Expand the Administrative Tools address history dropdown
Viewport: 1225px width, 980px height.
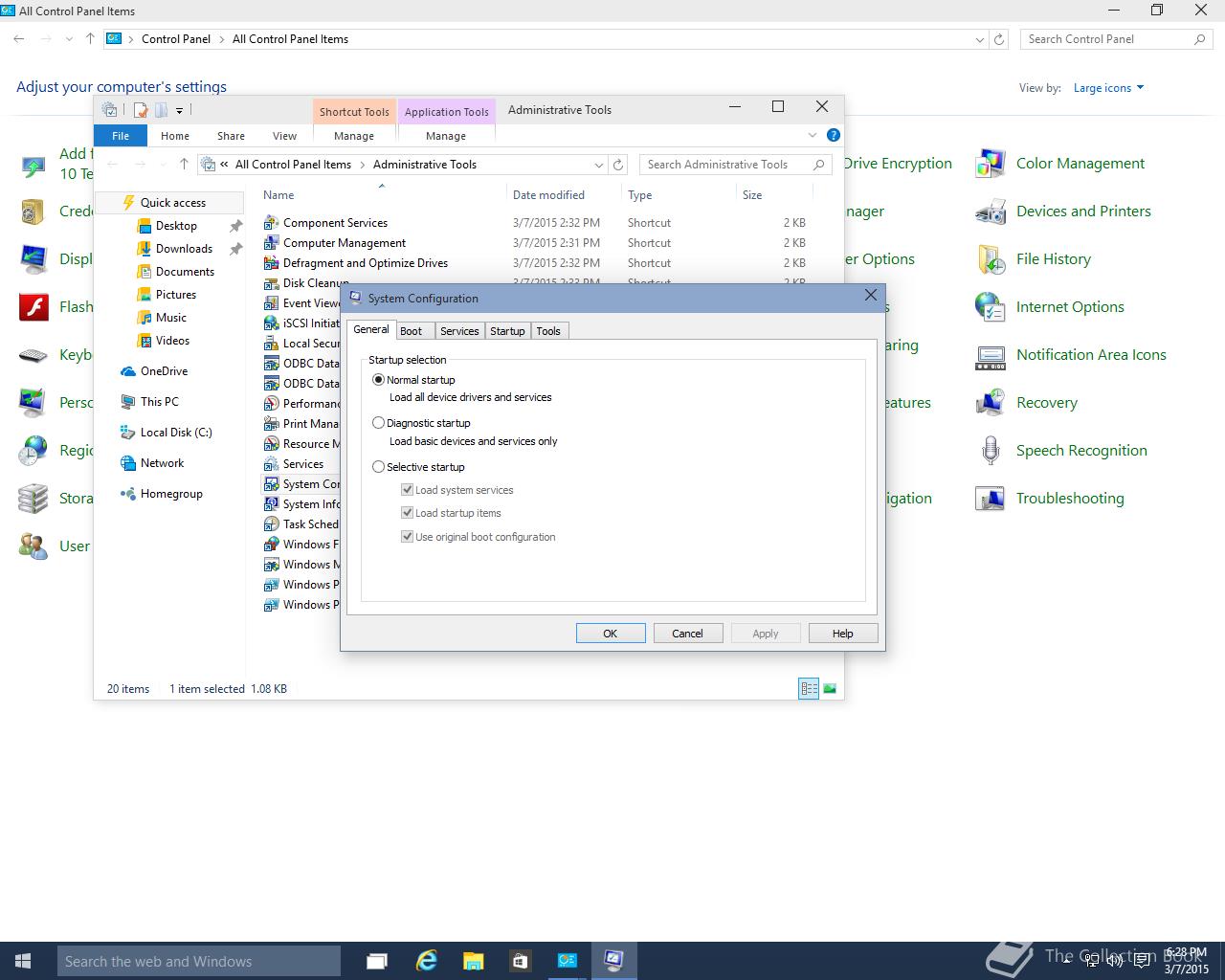[599, 165]
